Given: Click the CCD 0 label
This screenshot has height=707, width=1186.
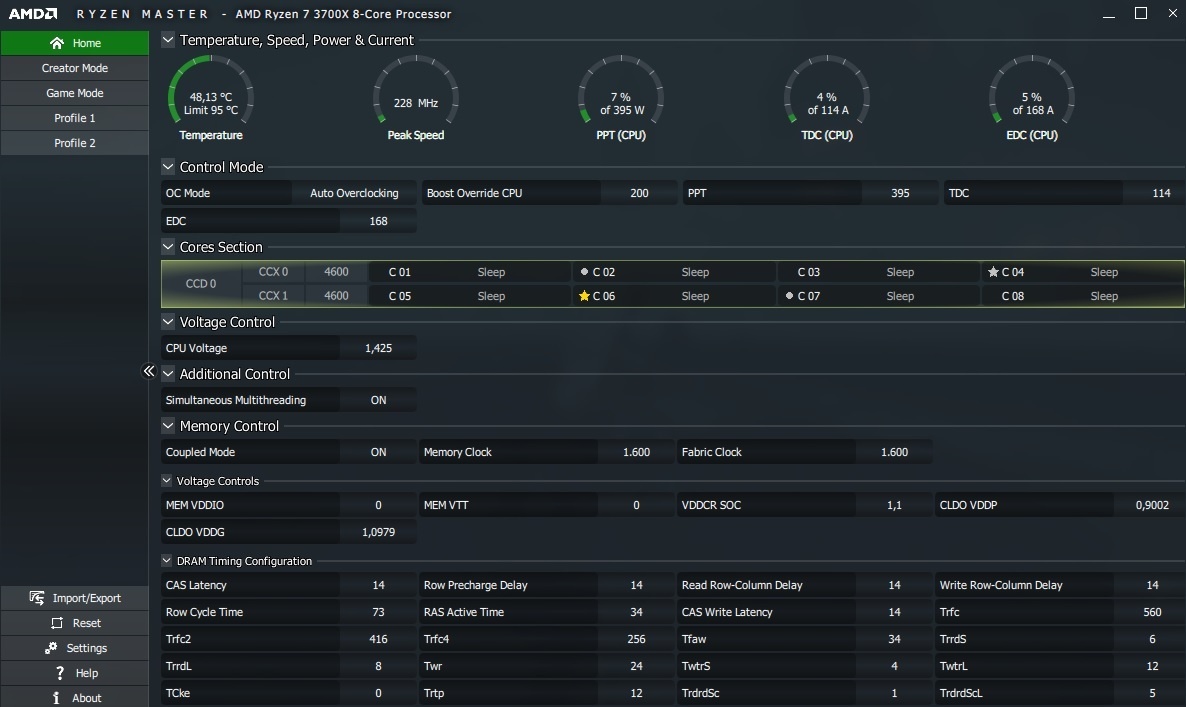Looking at the screenshot, I should [x=201, y=284].
